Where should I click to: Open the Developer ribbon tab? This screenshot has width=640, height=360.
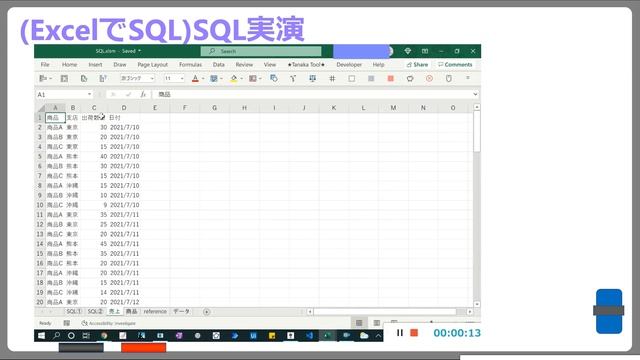[x=349, y=64]
